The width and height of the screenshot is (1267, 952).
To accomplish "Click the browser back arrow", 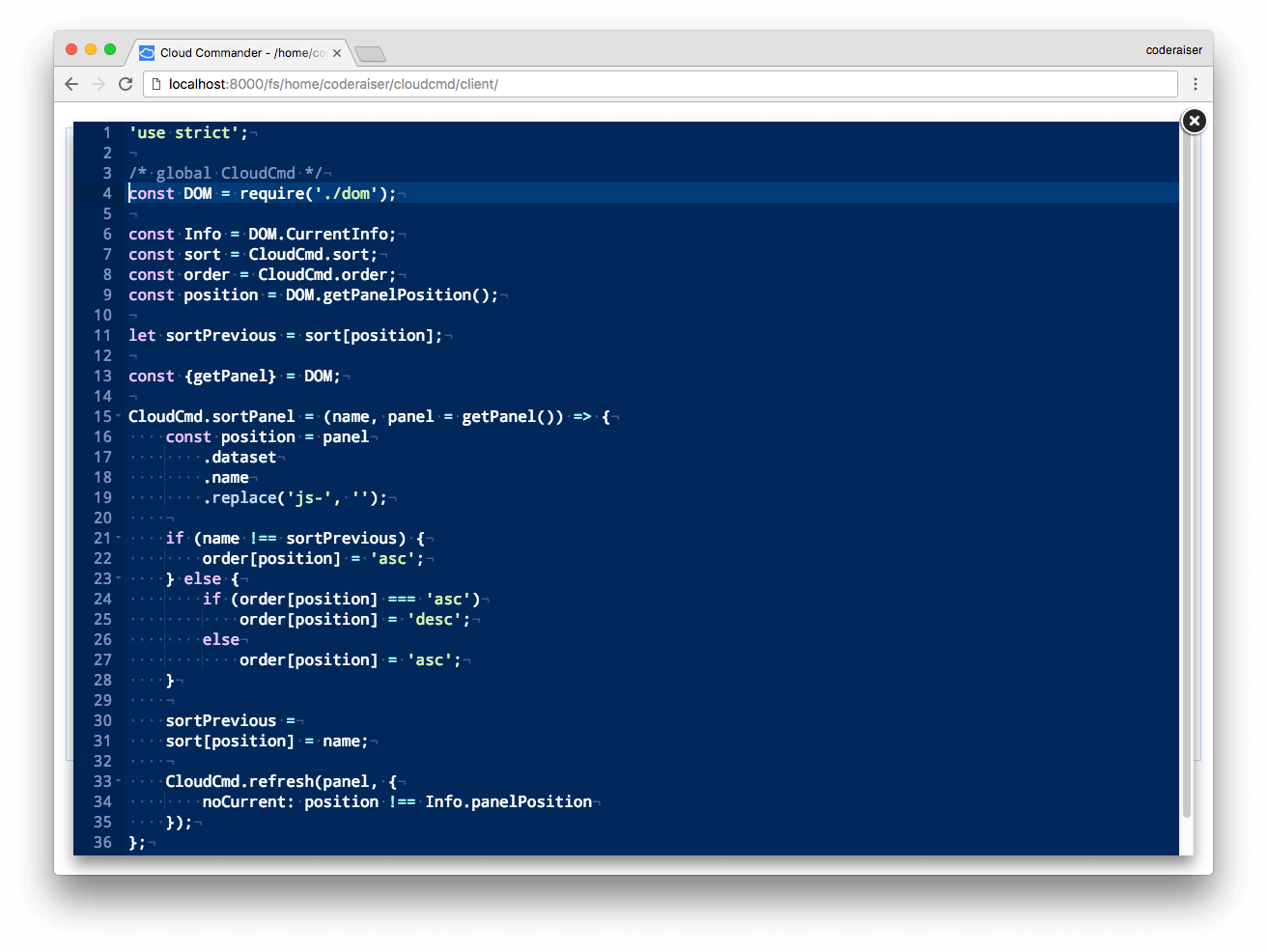I will (71, 84).
